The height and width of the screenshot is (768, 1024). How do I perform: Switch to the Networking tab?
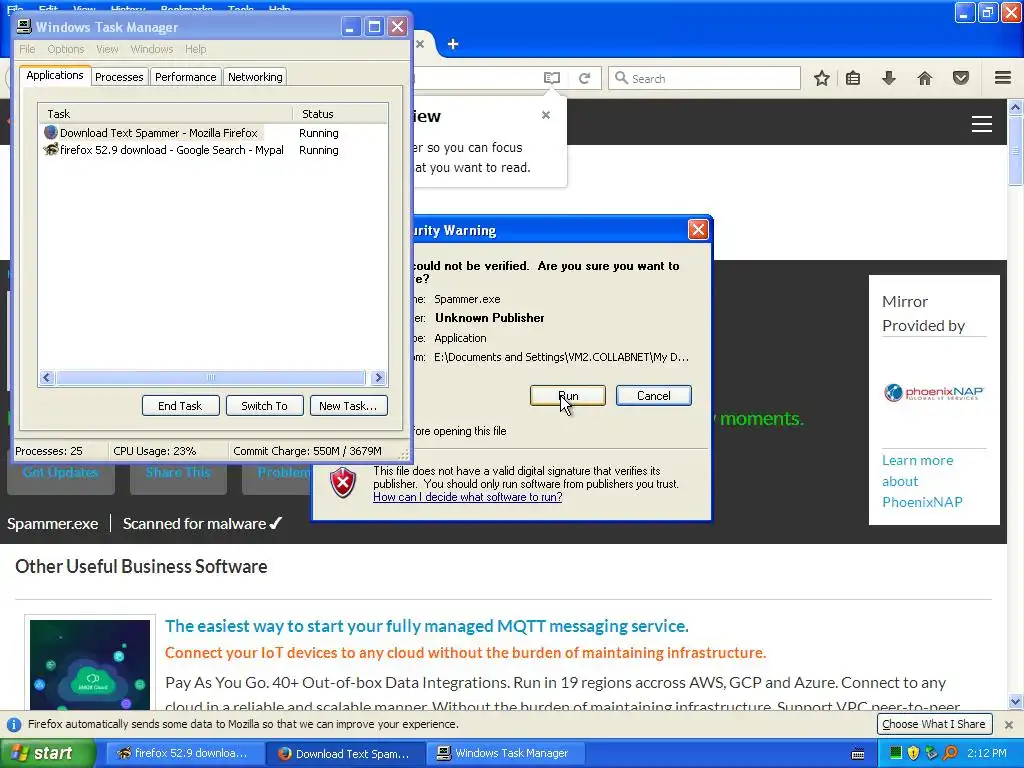255,77
